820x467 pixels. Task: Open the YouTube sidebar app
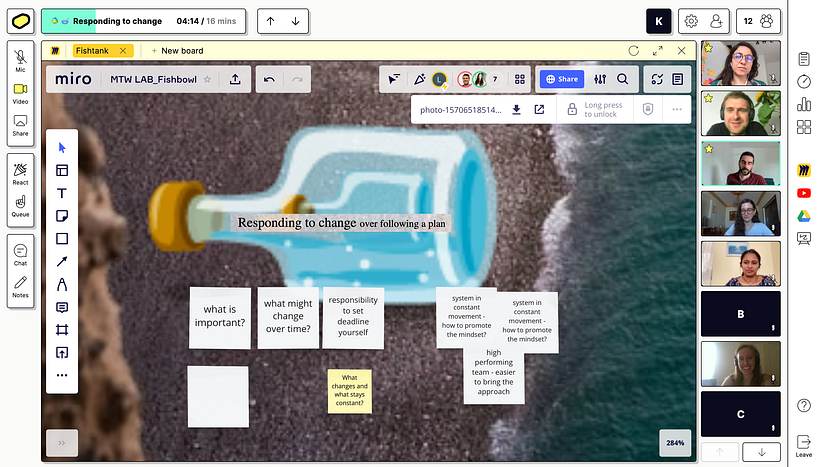coord(804,193)
